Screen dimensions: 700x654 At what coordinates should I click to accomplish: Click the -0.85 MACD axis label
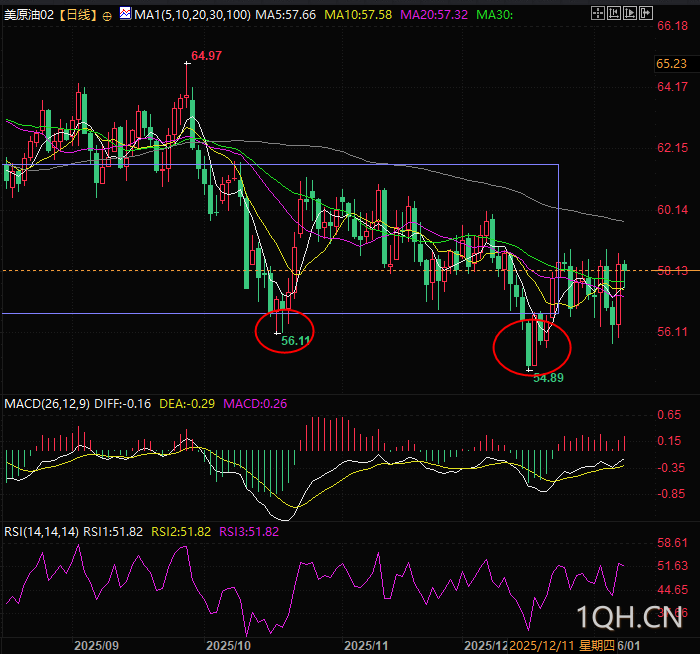point(671,494)
